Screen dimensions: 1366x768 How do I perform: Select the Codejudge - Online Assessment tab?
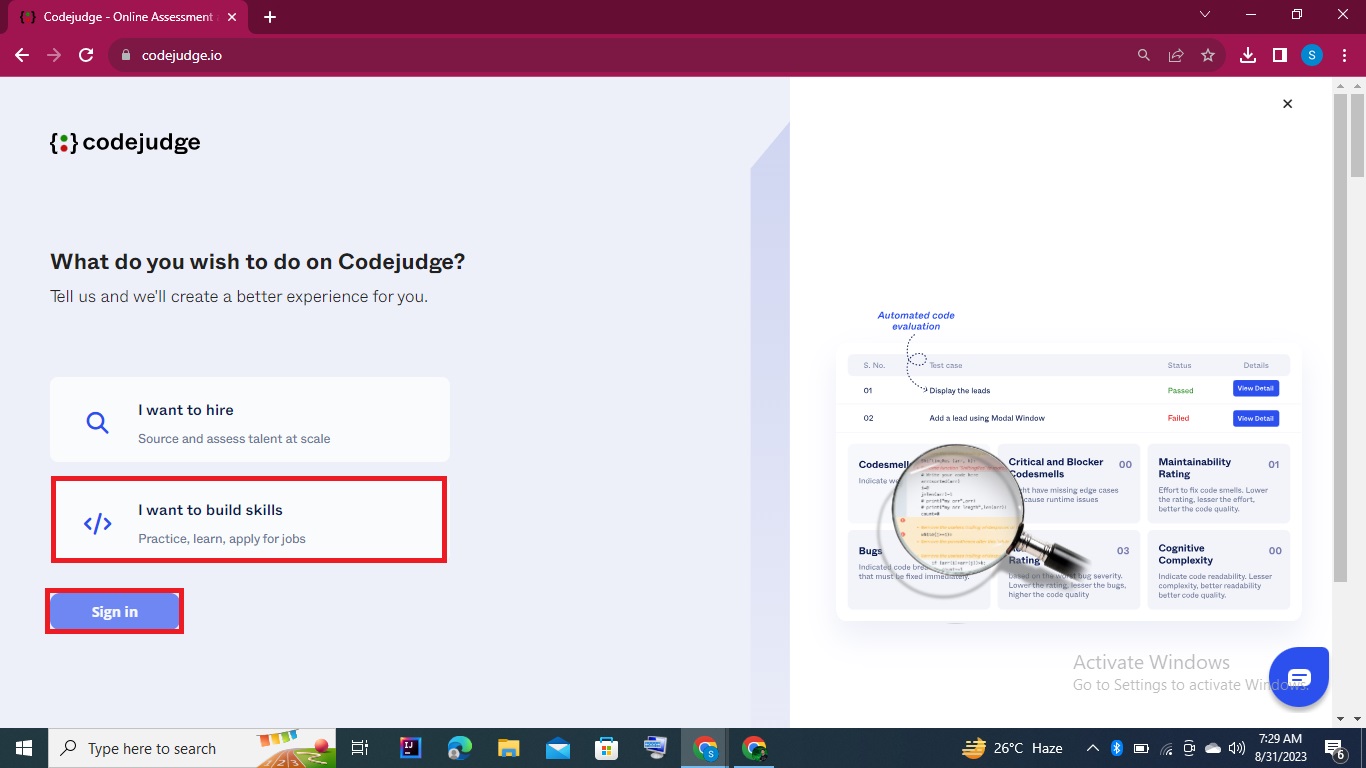[x=127, y=17]
